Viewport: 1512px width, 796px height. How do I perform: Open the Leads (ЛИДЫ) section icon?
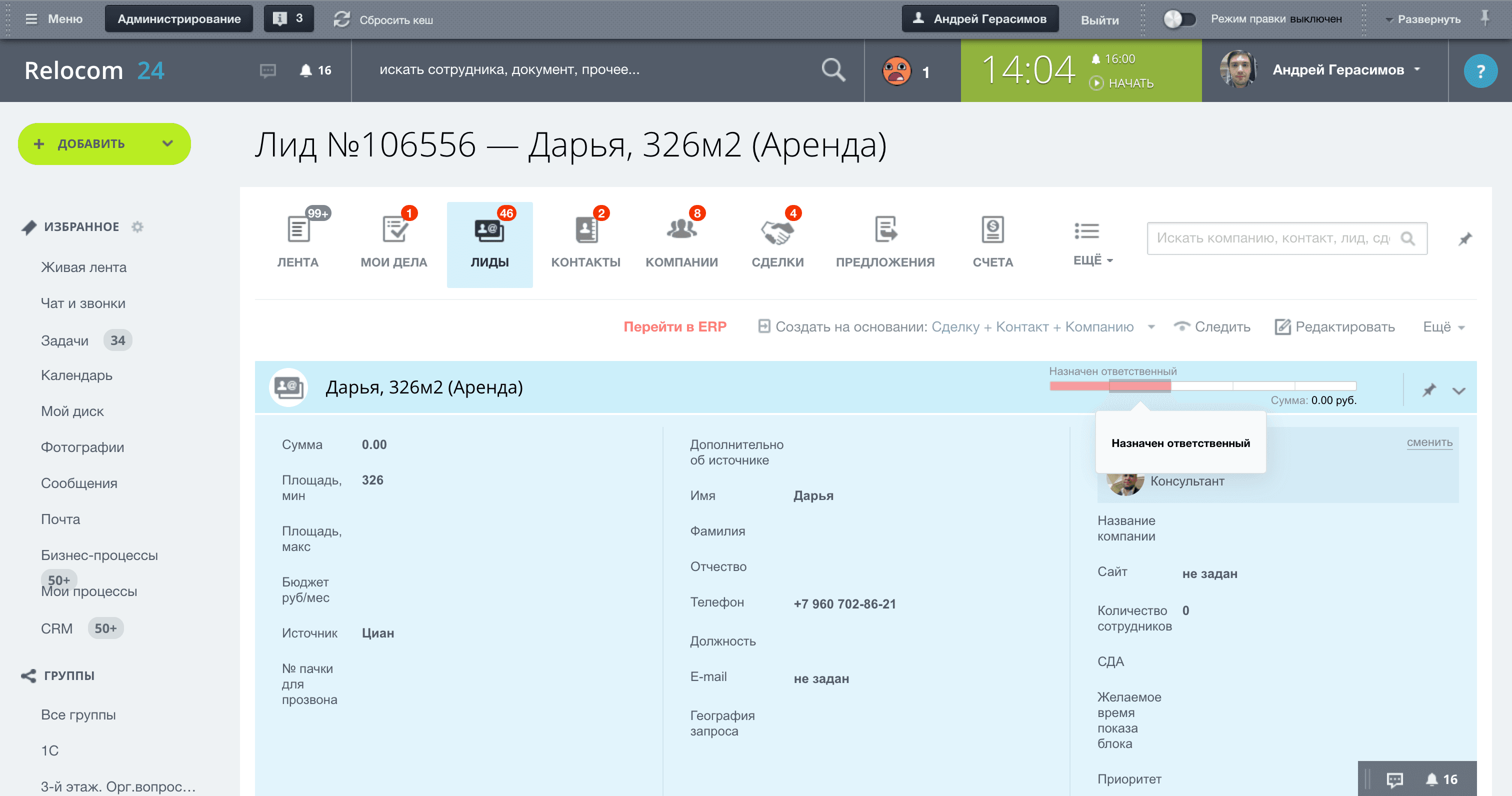(x=489, y=230)
